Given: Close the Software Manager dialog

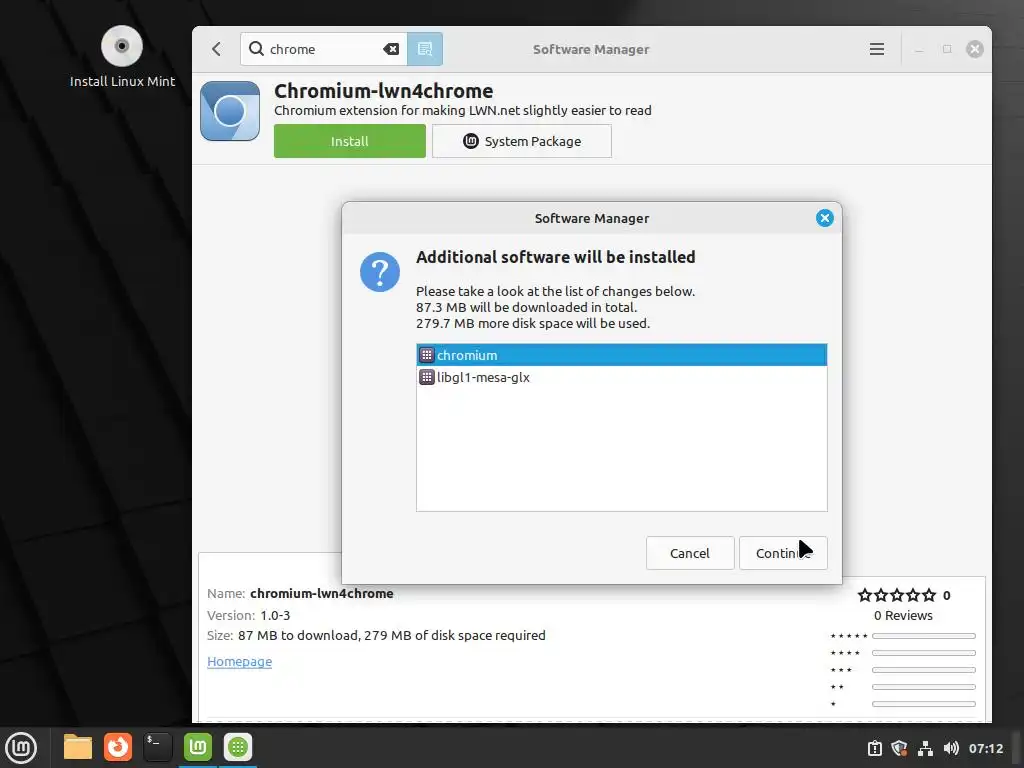Looking at the screenshot, I should click(824, 218).
